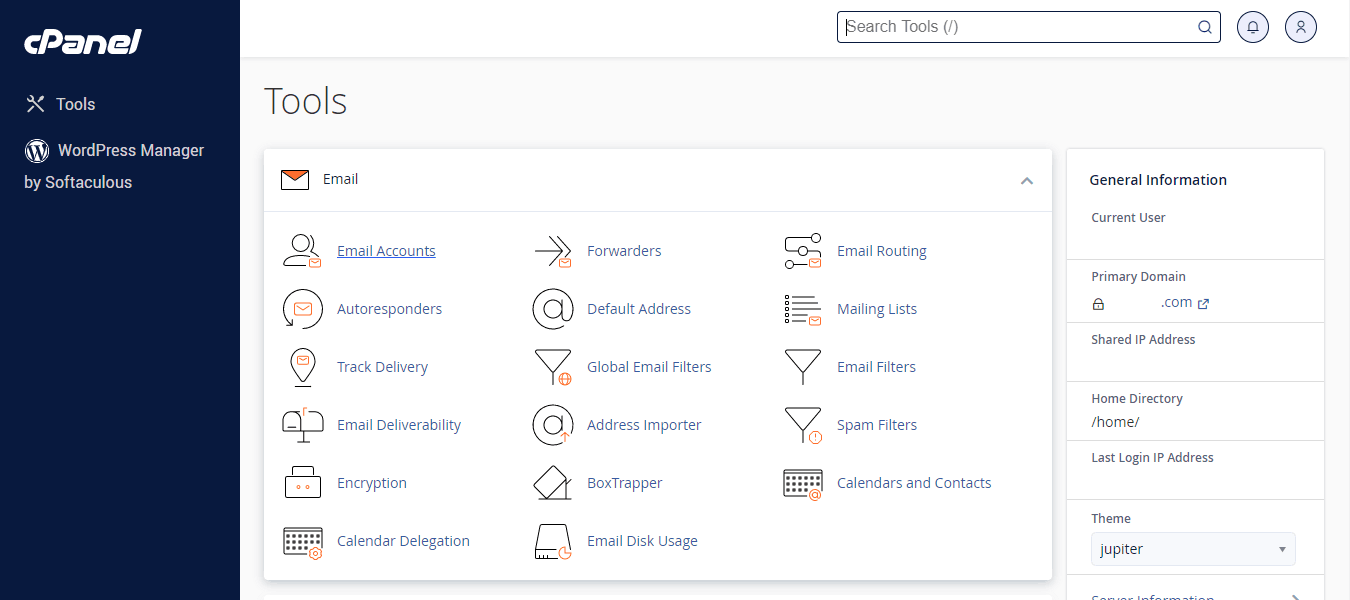Open the Email Deliverability link
The image size is (1350, 600).
399,425
